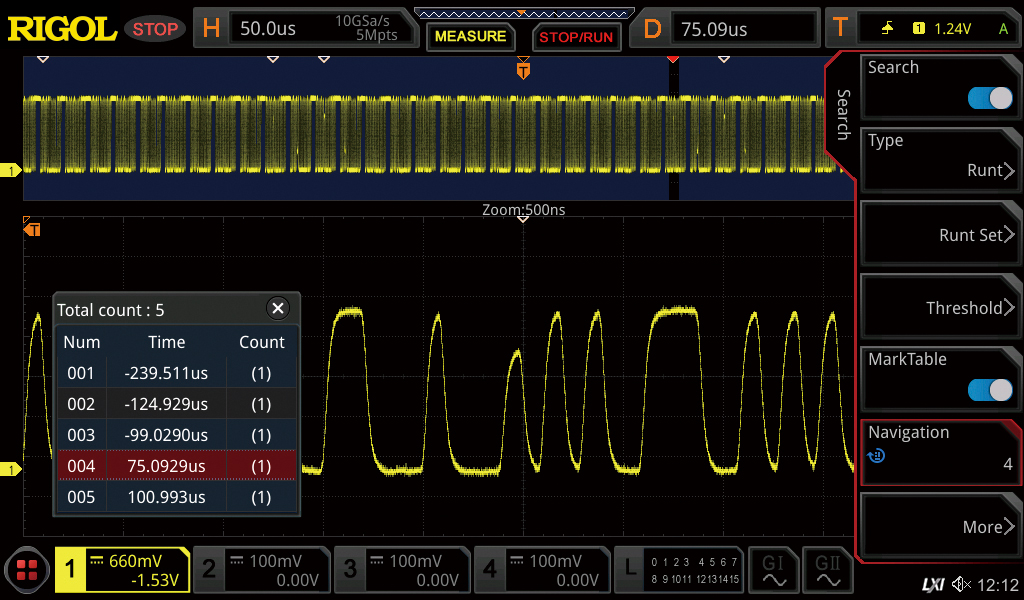
Task: Close the mark table dialog
Action: pos(278,308)
